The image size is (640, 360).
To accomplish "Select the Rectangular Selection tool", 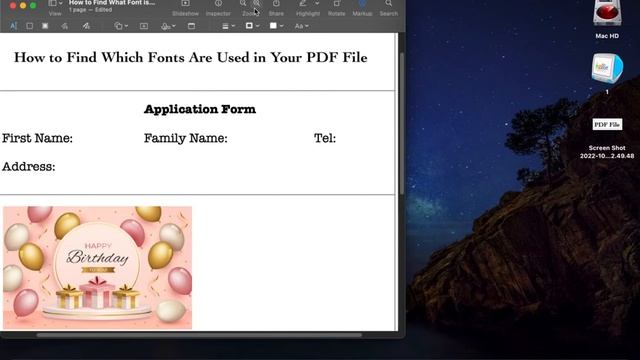I will point(29,26).
